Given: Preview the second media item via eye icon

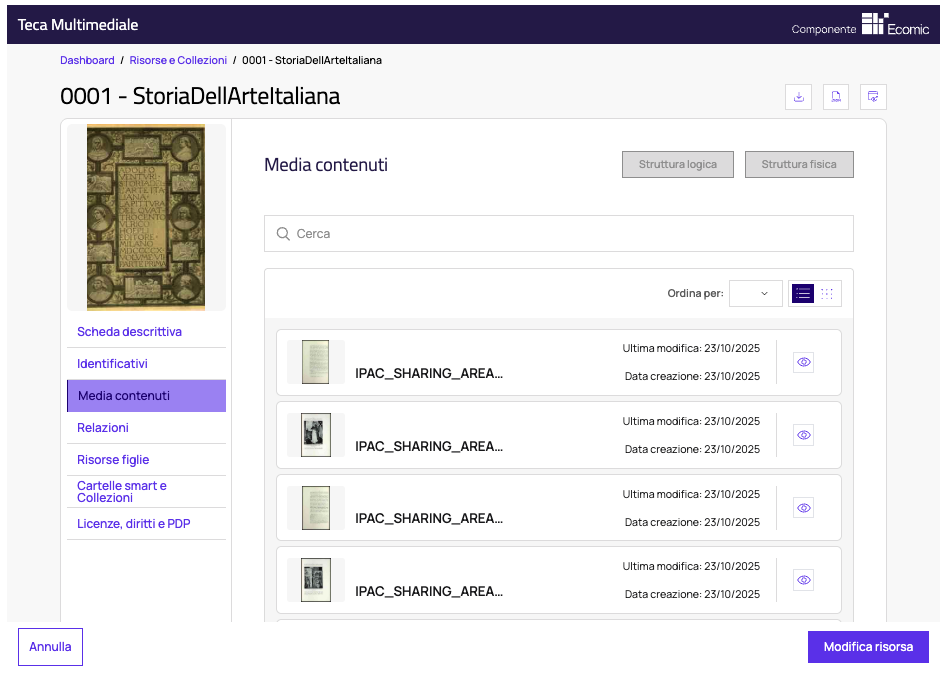Looking at the screenshot, I should [803, 435].
